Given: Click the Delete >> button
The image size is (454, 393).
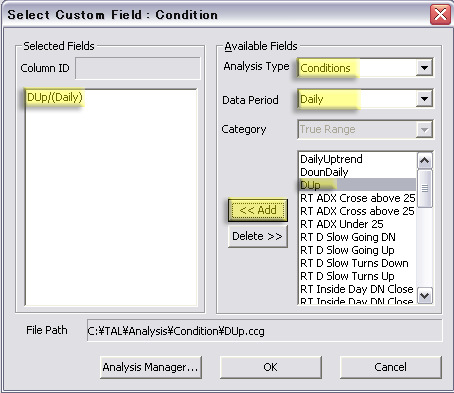Looking at the screenshot, I should pos(258,236).
